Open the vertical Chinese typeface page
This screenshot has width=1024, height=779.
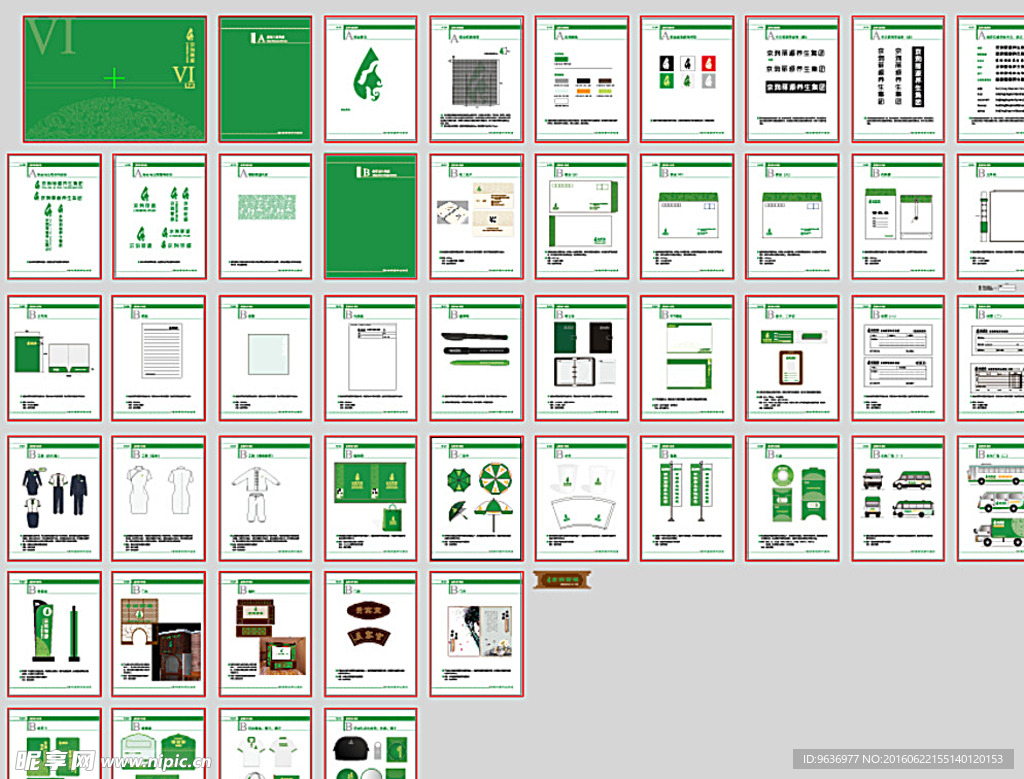[x=898, y=79]
